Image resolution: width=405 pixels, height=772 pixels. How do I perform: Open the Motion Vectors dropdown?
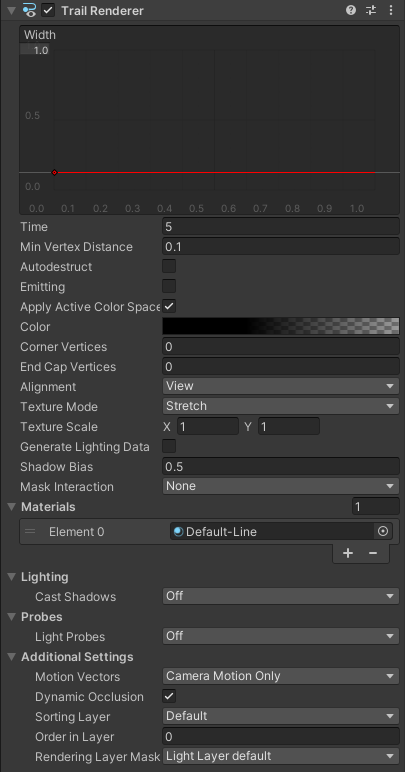click(280, 676)
